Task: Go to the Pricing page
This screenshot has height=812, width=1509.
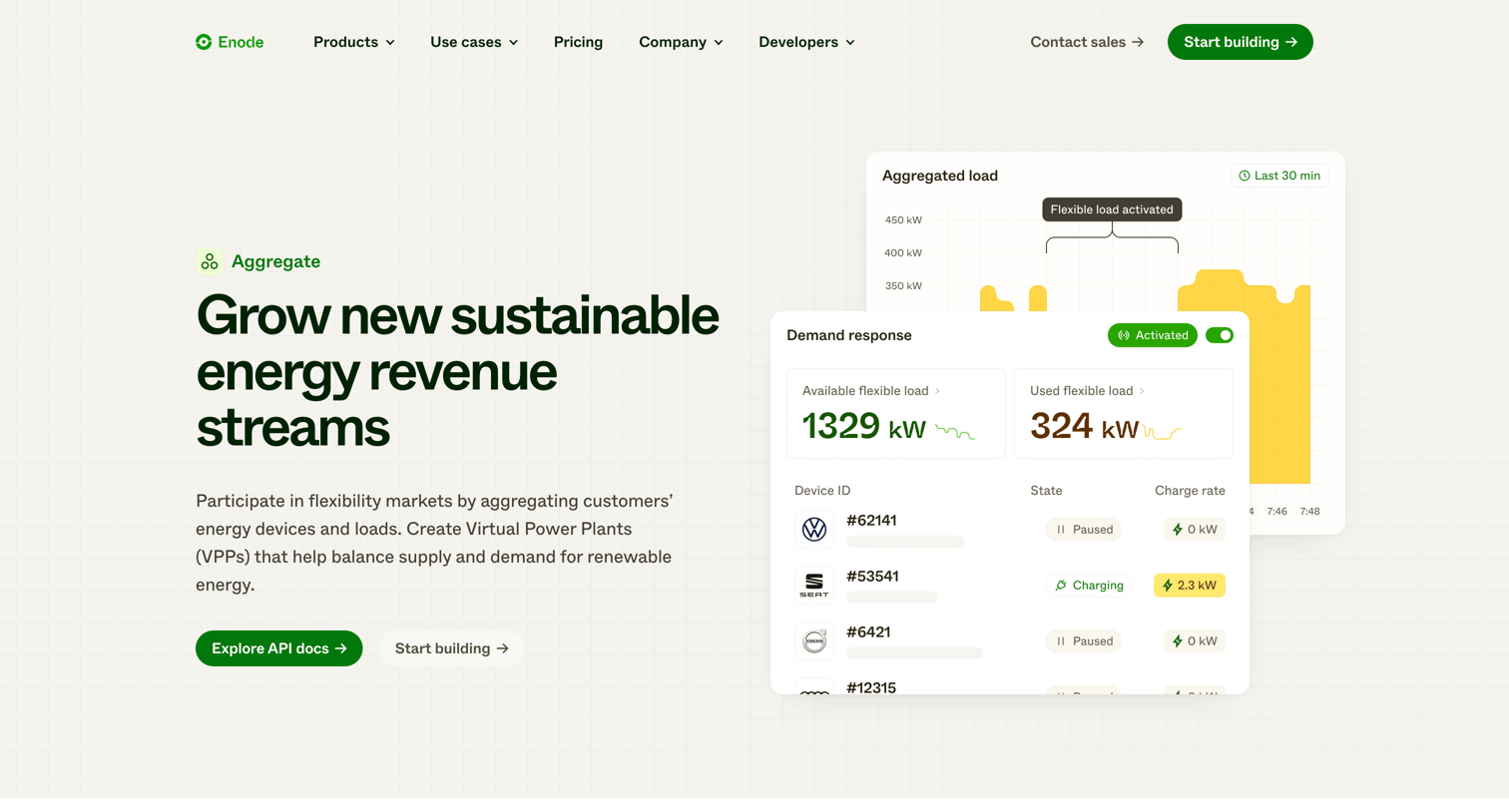Action: click(x=578, y=42)
